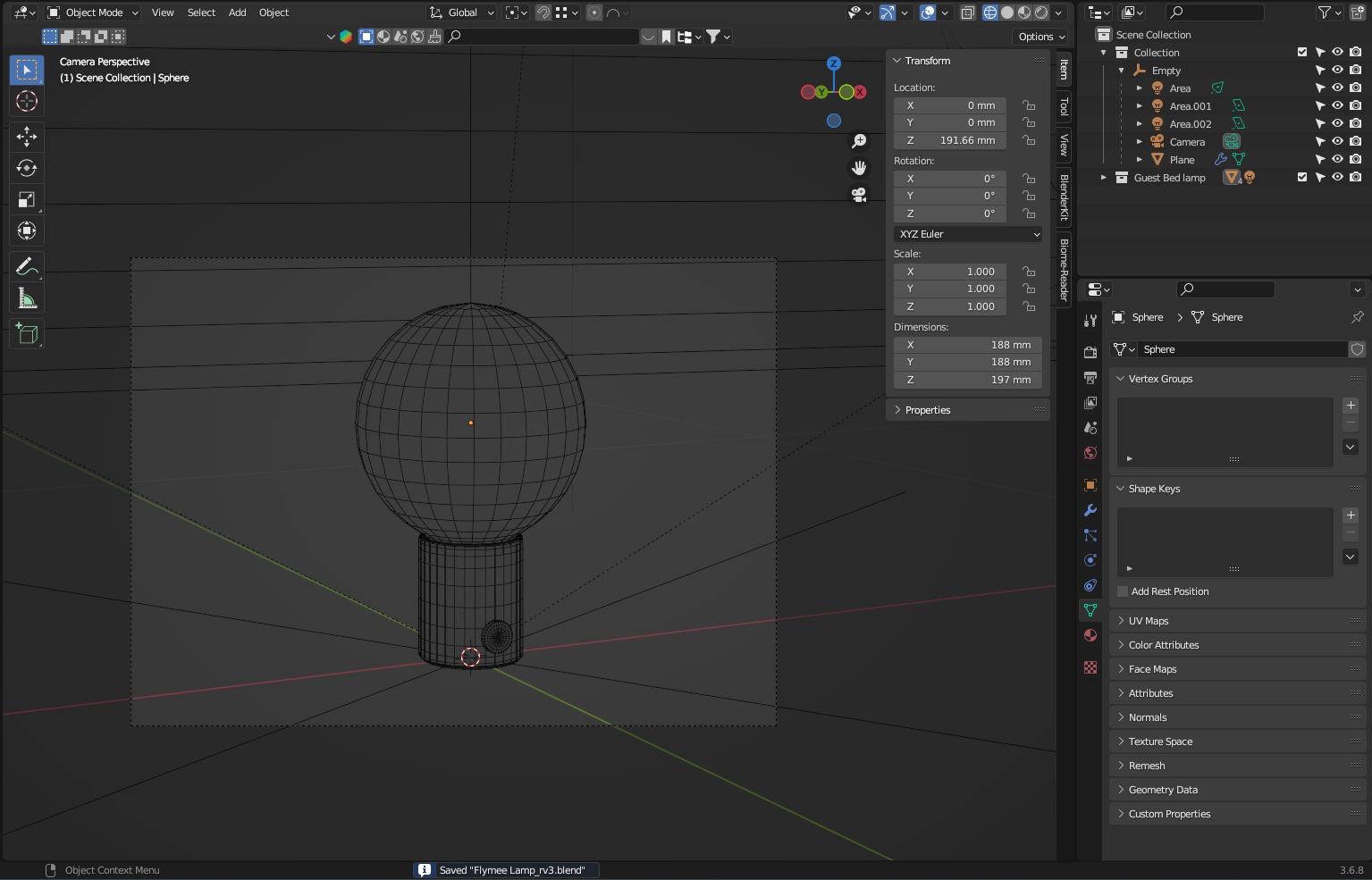Switch to the BlenderKit sidebar tab
Image resolution: width=1372 pixels, height=880 pixels.
1064,197
